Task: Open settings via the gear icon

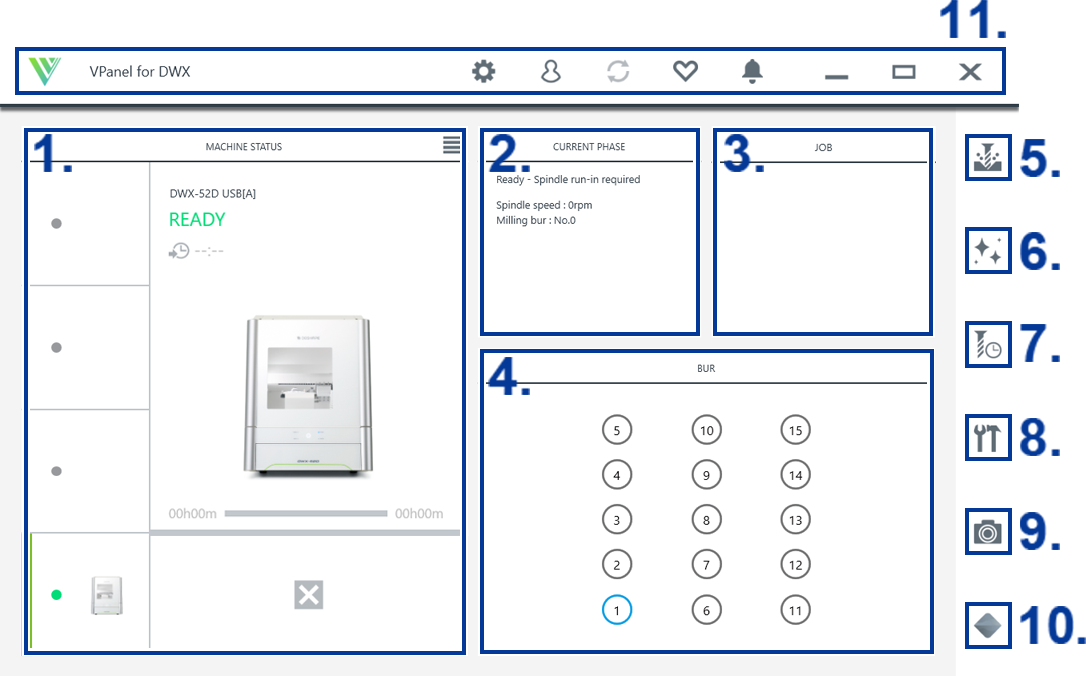Action: pos(483,71)
